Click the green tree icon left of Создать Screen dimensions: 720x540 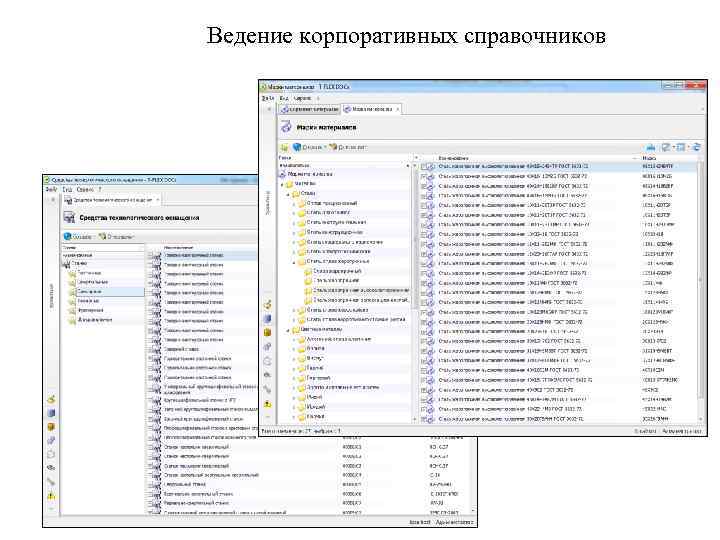(285, 147)
